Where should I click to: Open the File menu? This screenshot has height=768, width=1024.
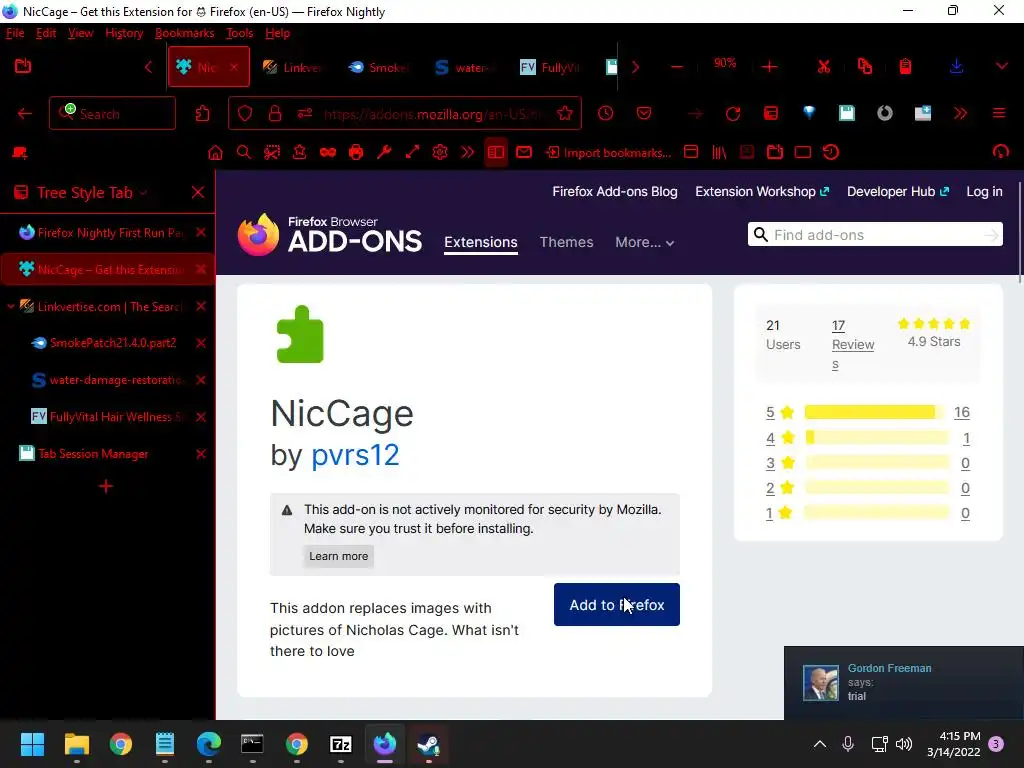coord(15,33)
